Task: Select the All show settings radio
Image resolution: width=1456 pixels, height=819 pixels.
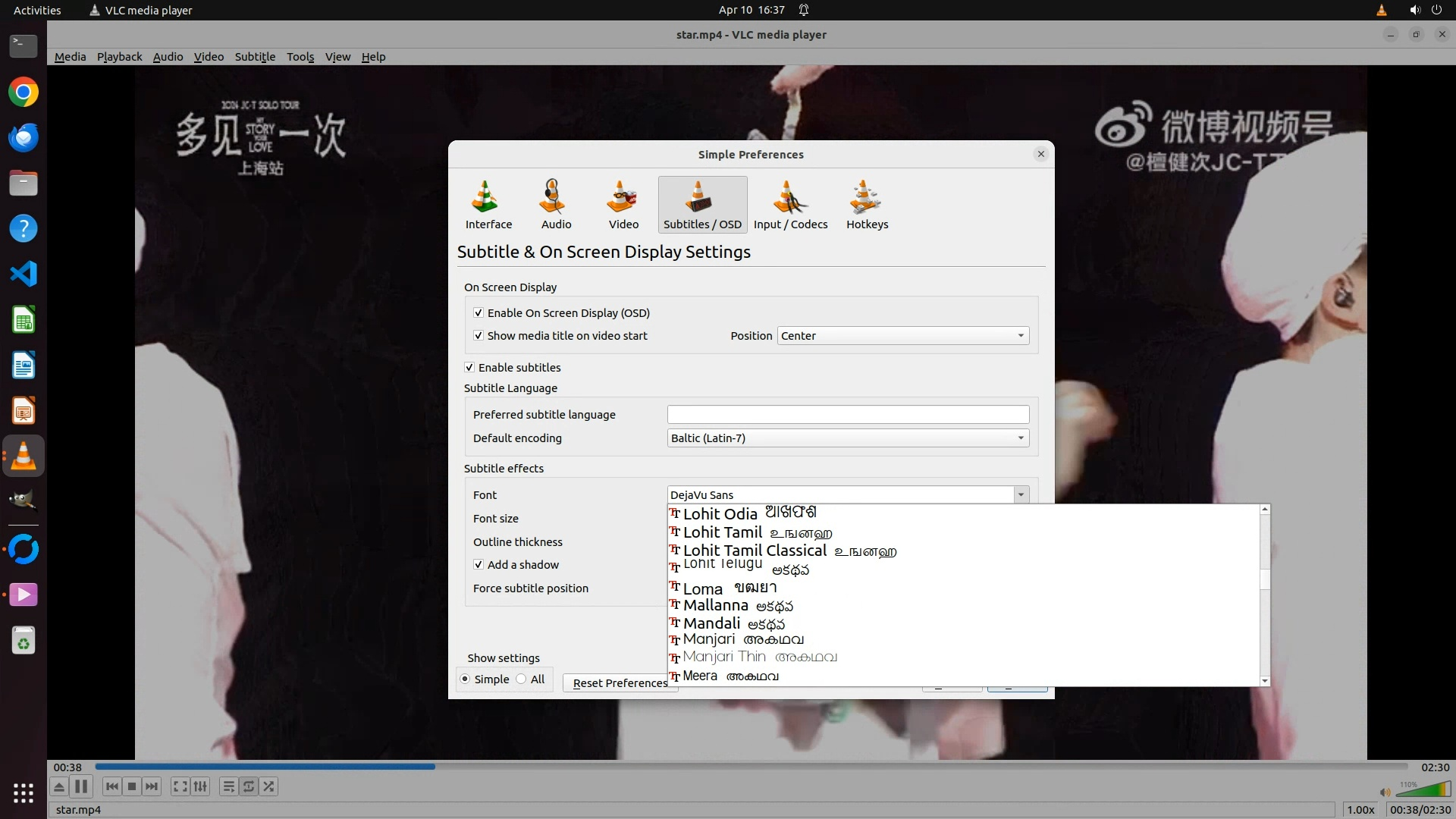Action: [x=522, y=679]
